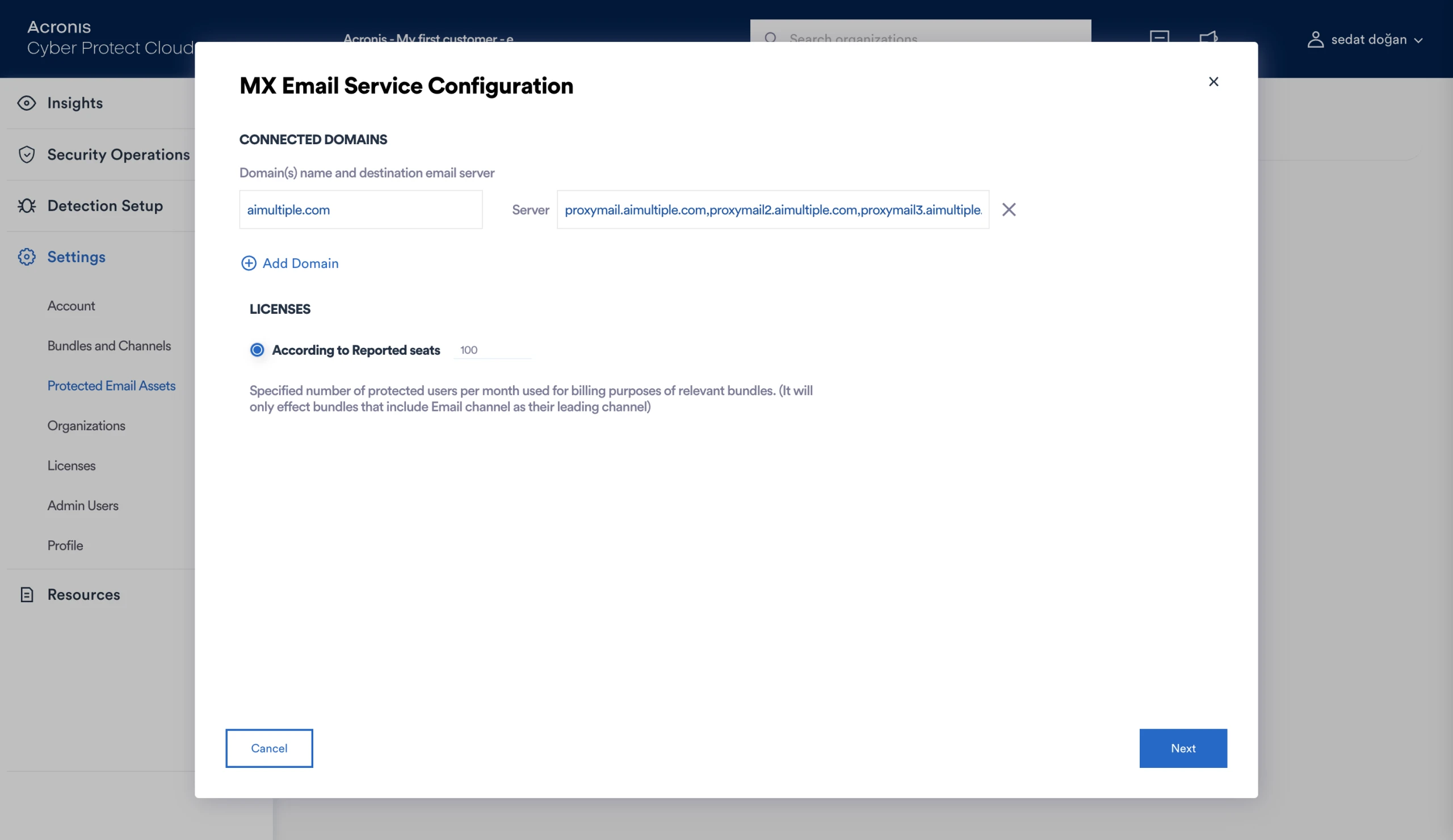Click the Add Domain plus icon
Viewport: 1453px width, 840px height.
coord(249,263)
